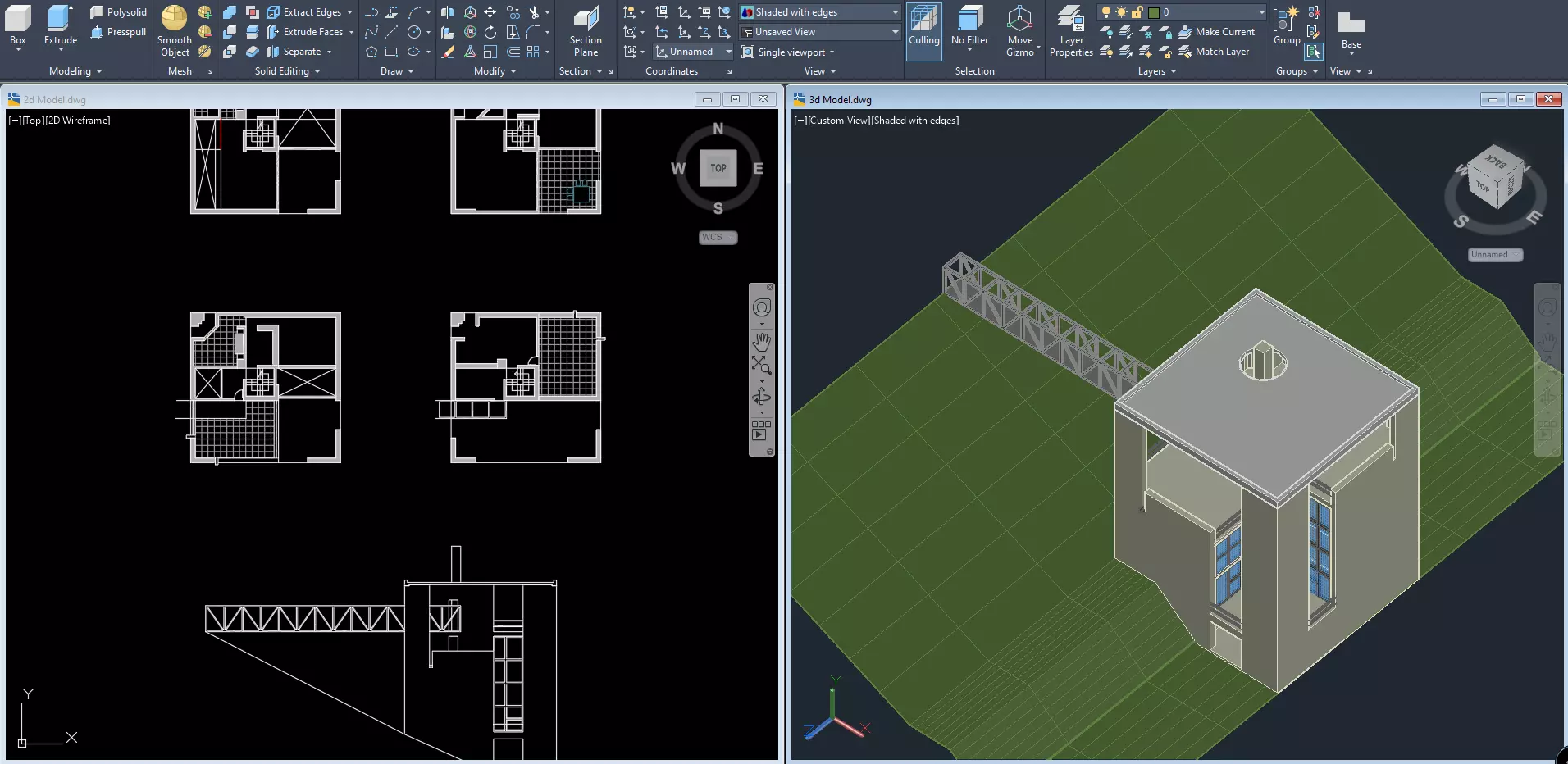Select the Extrude tool
The height and width of the screenshot is (764, 1568).
pos(61,28)
